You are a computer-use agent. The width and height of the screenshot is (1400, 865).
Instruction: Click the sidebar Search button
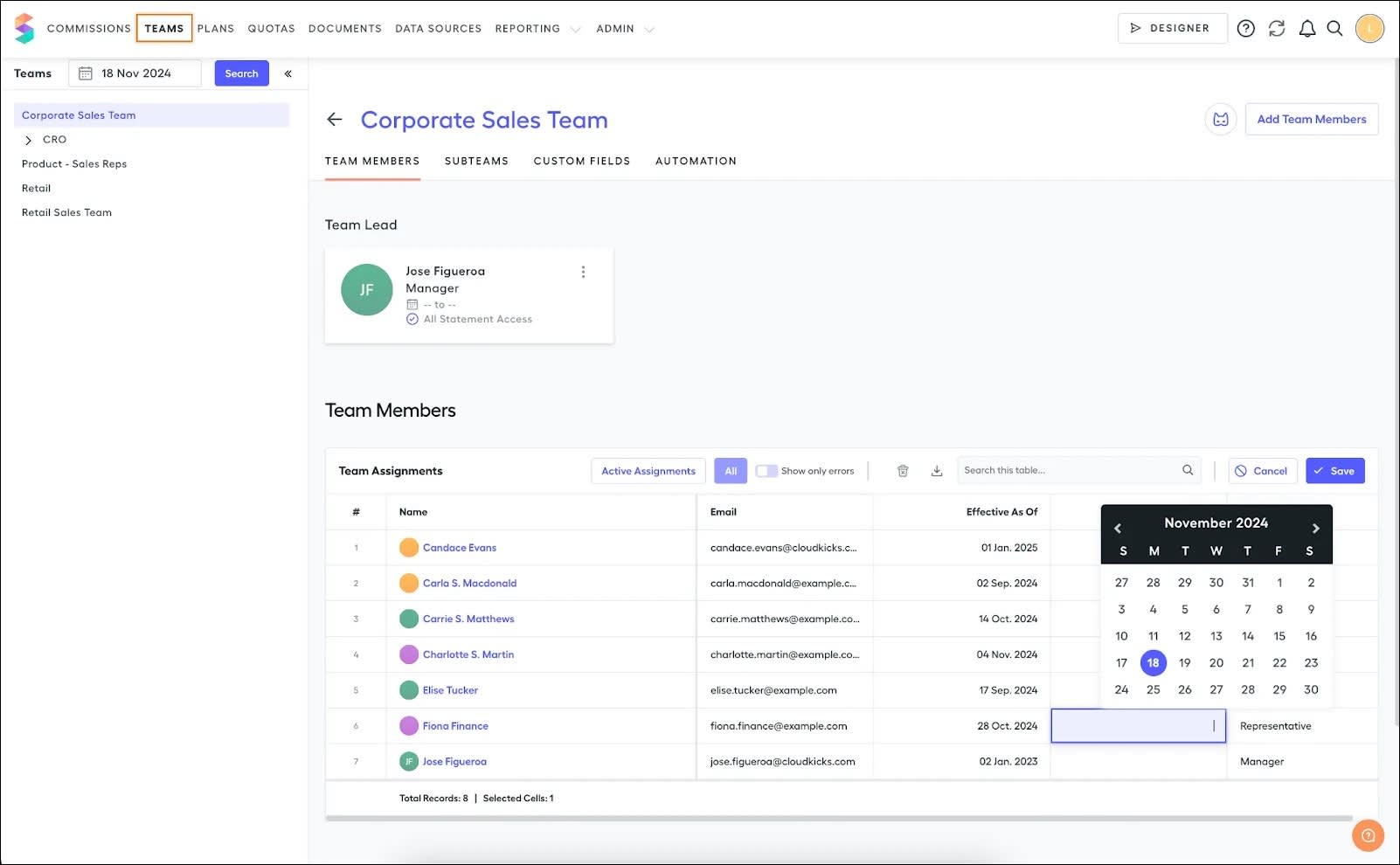[241, 73]
